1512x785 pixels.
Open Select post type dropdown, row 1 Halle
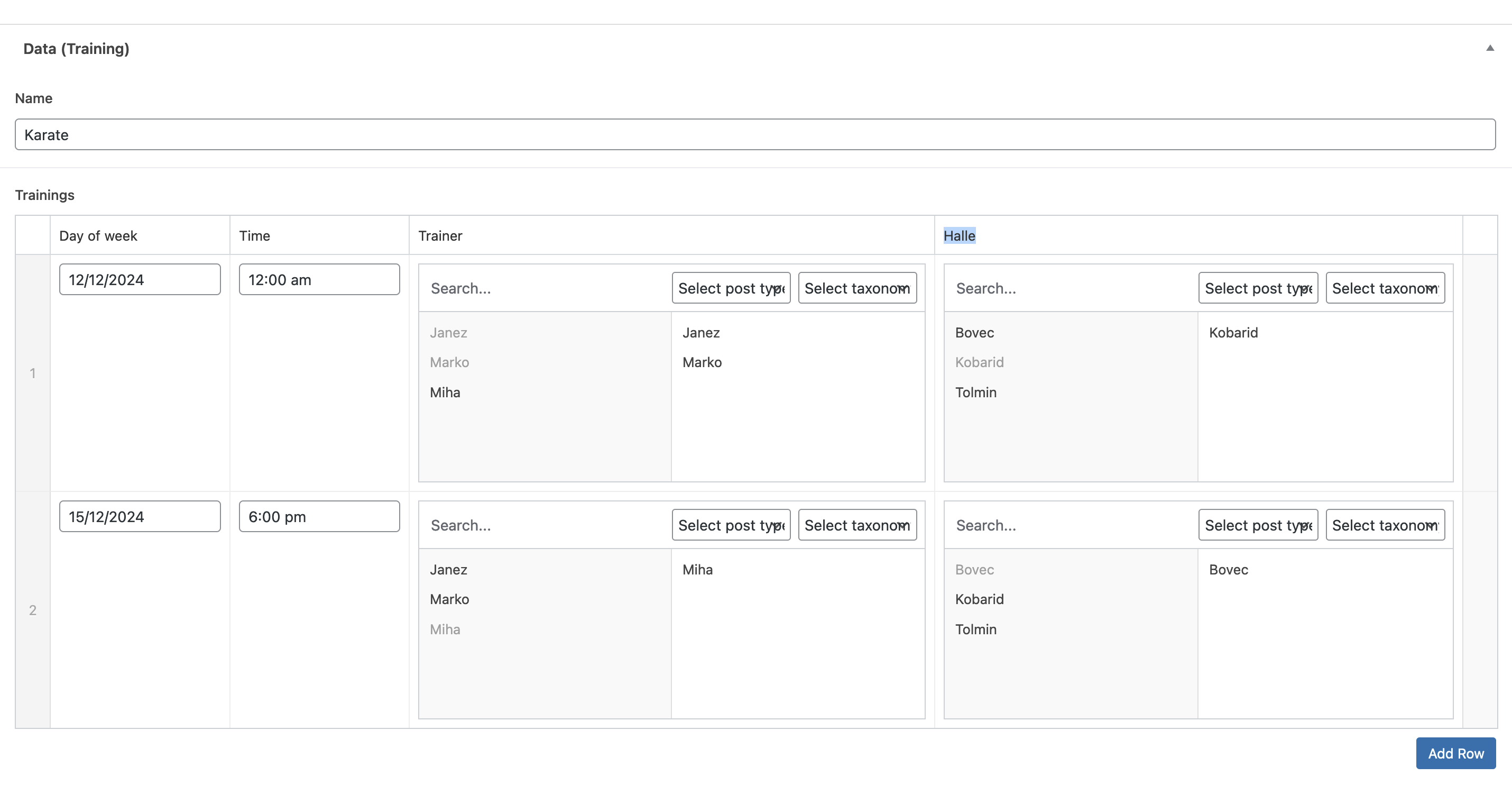coord(1258,288)
